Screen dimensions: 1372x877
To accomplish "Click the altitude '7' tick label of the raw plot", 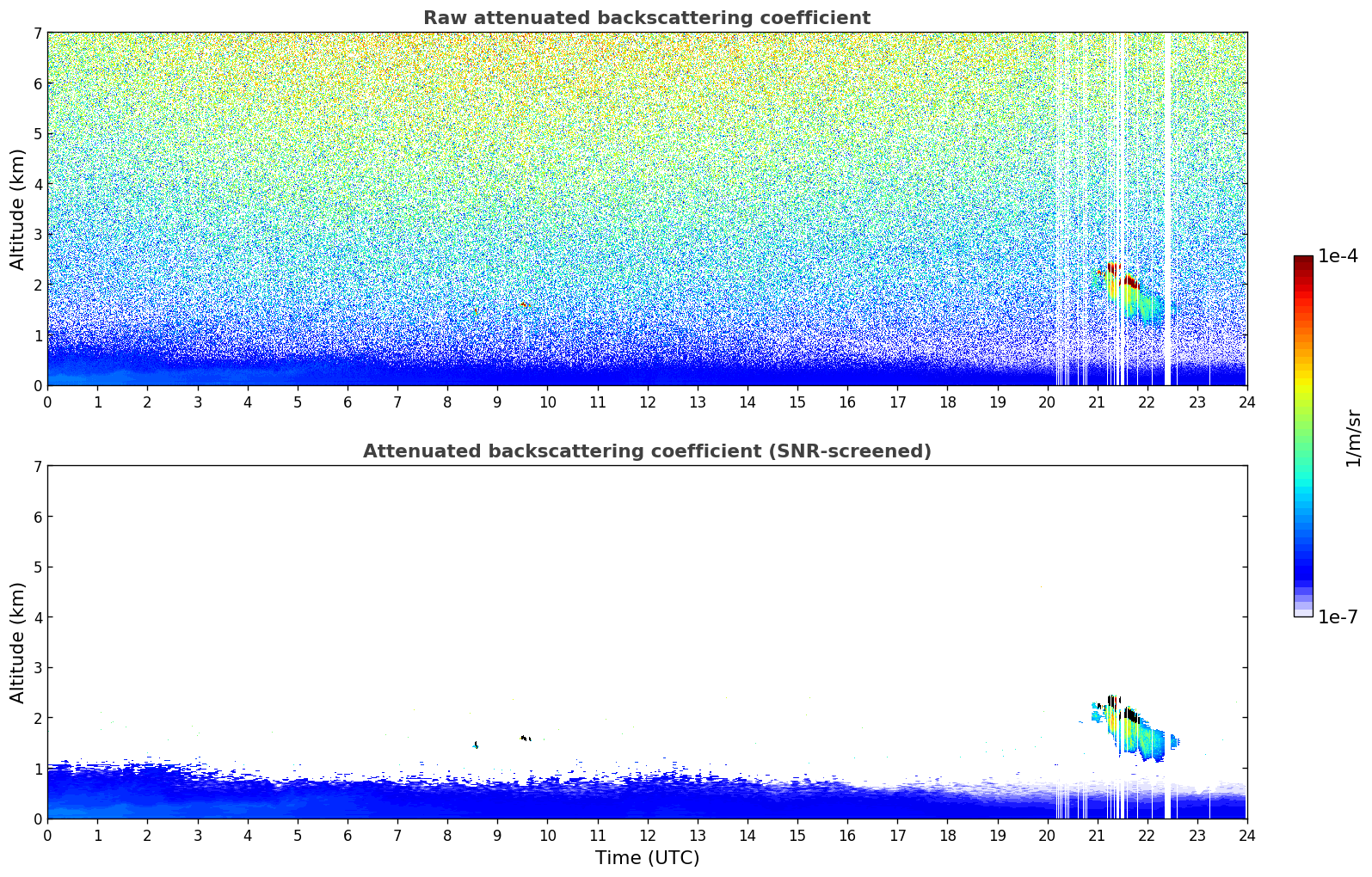I will [37, 34].
